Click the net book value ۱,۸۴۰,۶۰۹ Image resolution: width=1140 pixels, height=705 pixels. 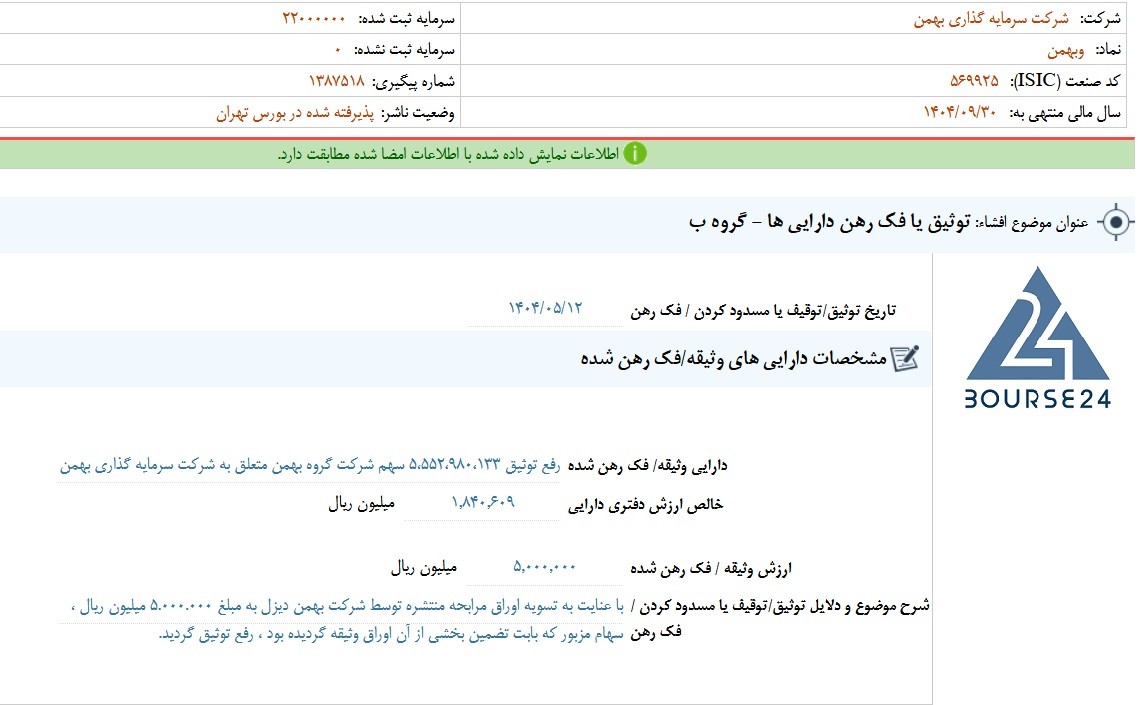(483, 501)
